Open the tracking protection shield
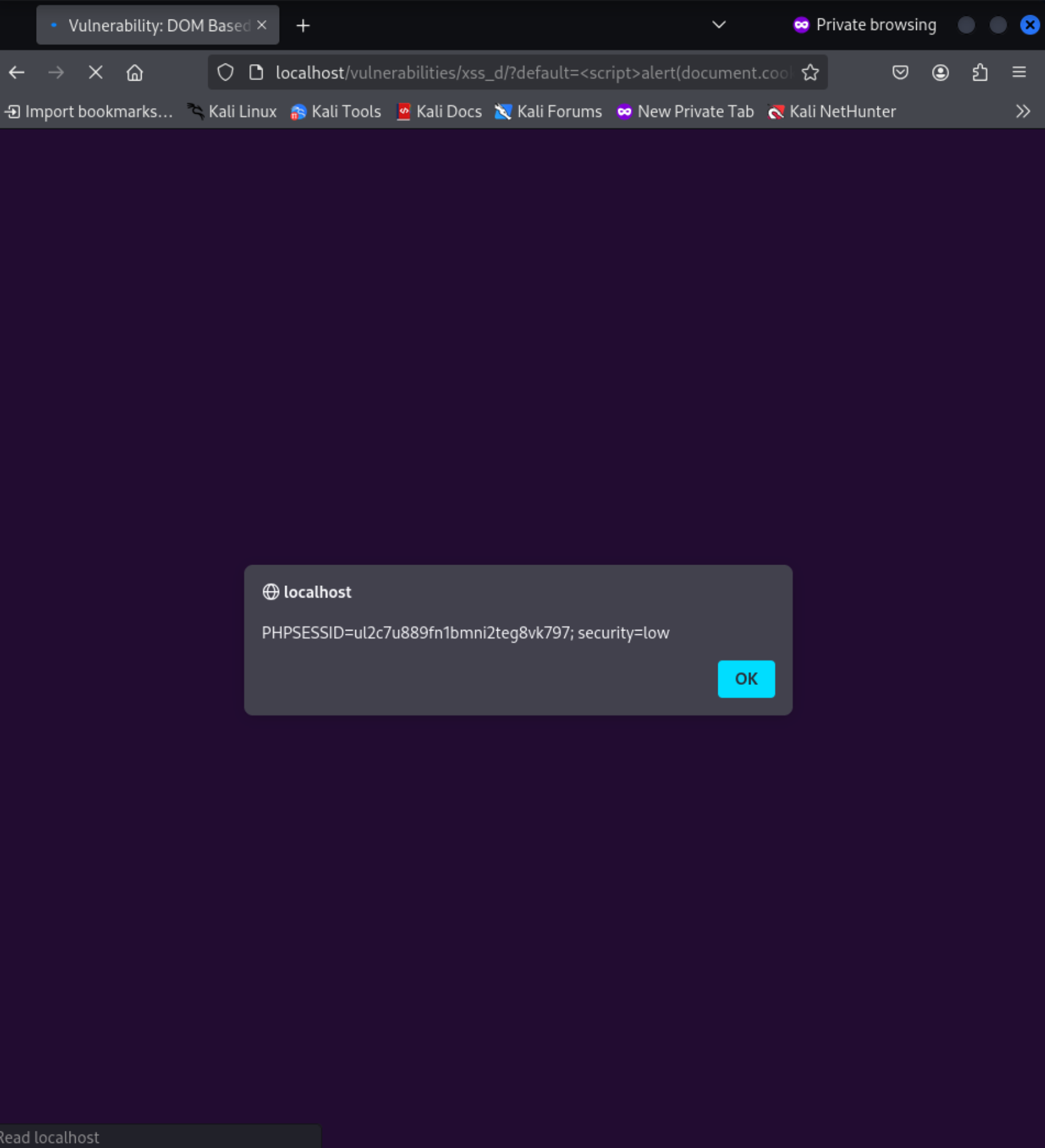This screenshot has width=1045, height=1148. point(225,73)
